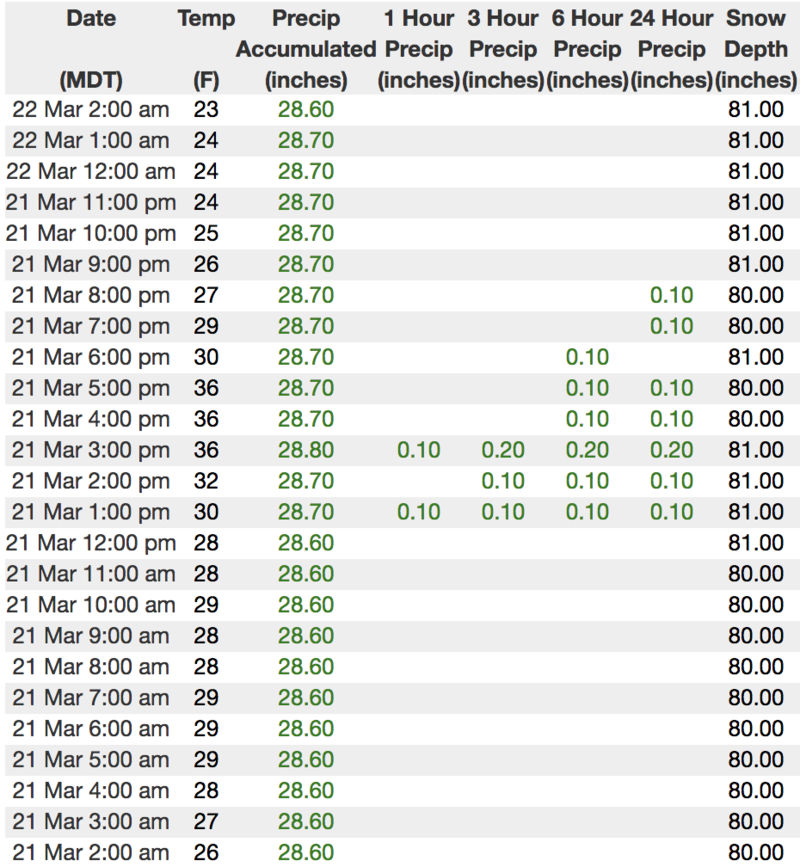
Task: Click the 24 Hour Precip column header
Action: coord(671,48)
